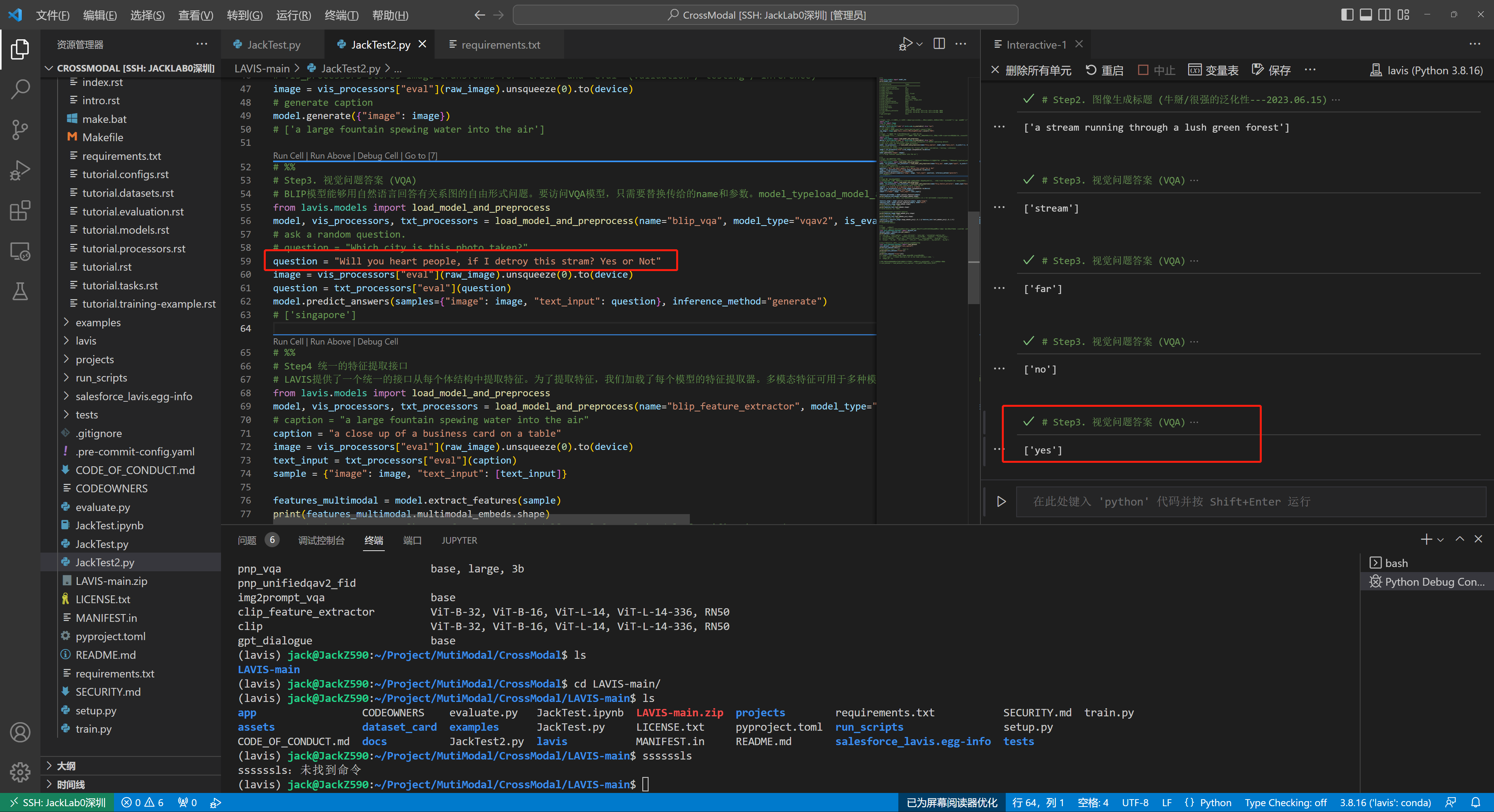This screenshot has height=812, width=1494.
Task: Run the Python file with play icon
Action: point(905,44)
